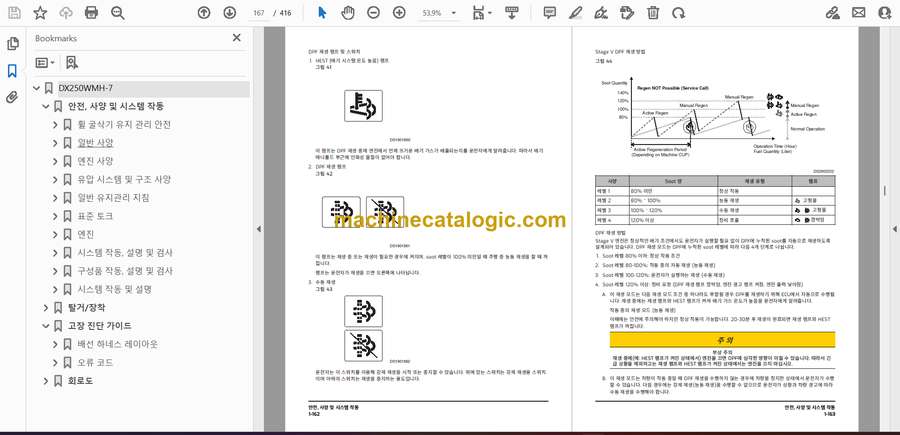900x435 pixels.
Task: Activate the selection arrow tool
Action: [322, 13]
